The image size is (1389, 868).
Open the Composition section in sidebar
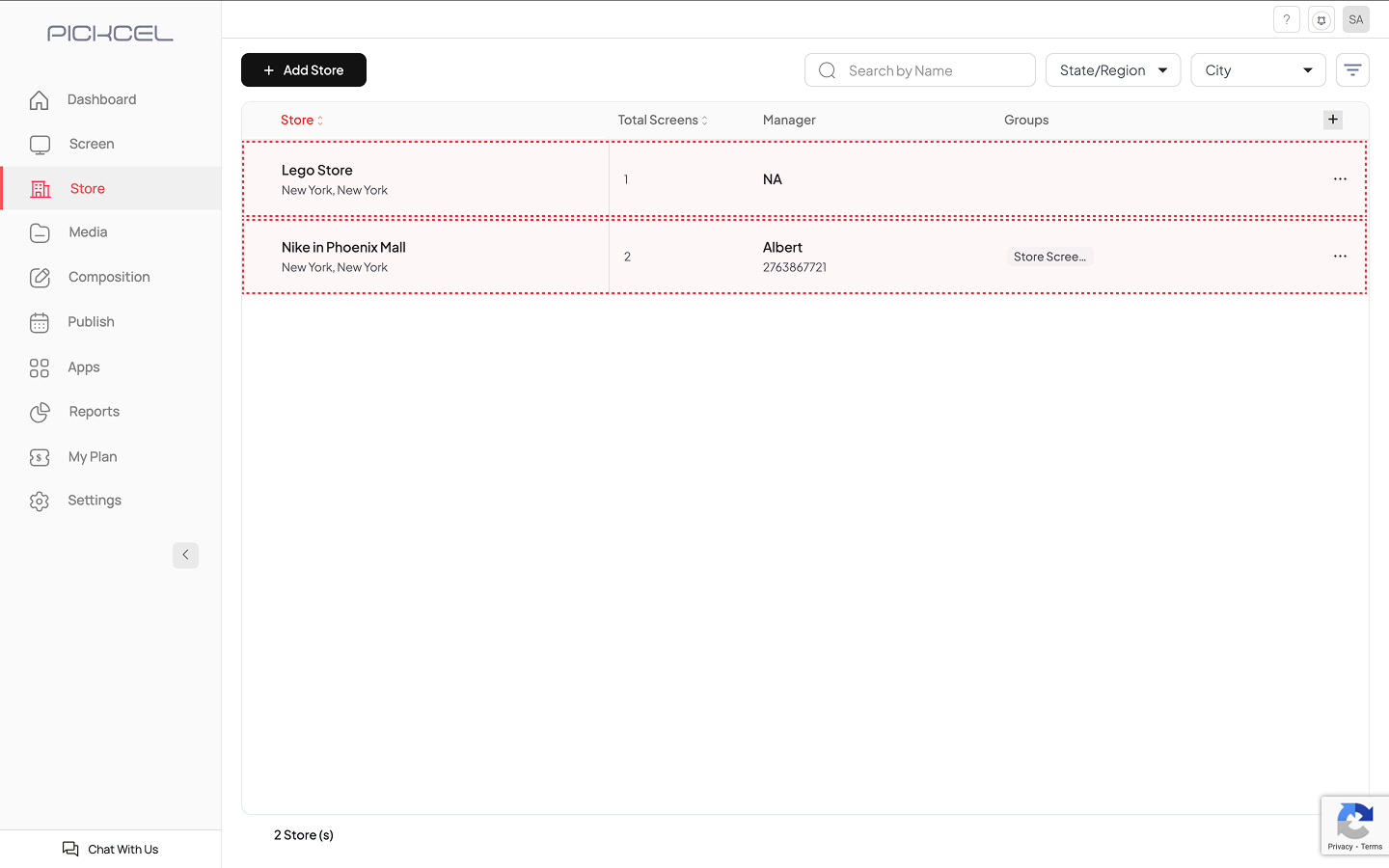(x=109, y=277)
